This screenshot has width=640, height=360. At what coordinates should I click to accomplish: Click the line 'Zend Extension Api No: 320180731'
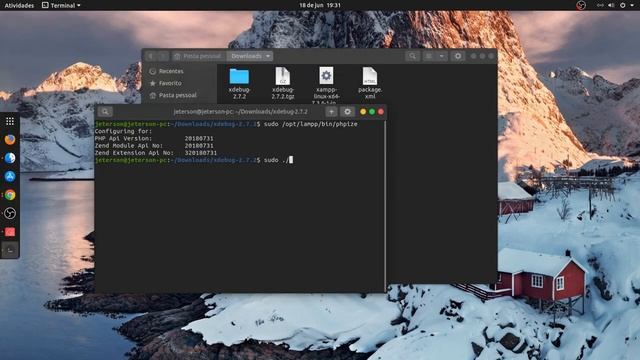156,153
